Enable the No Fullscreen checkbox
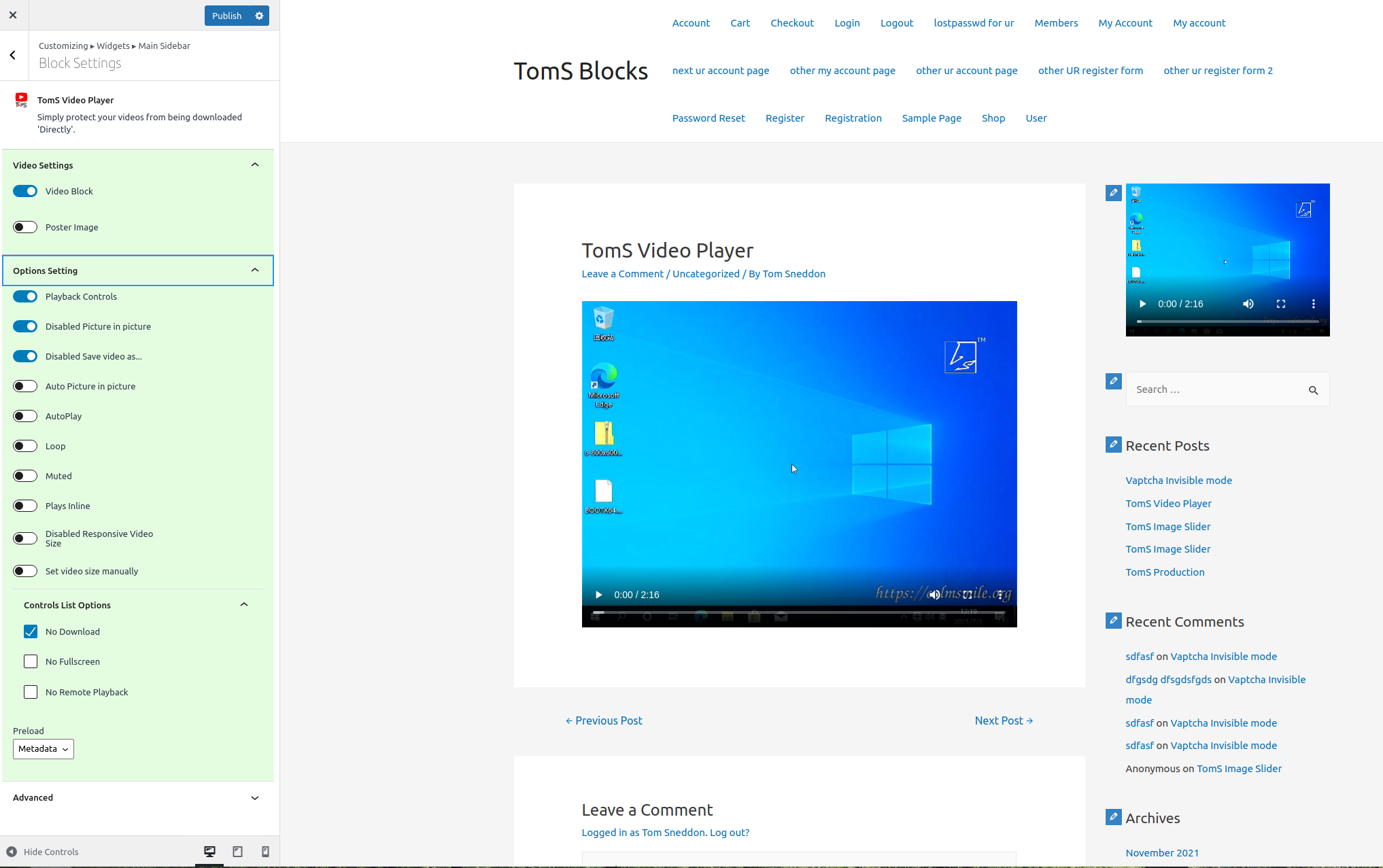This screenshot has height=868, width=1383. tap(30, 661)
